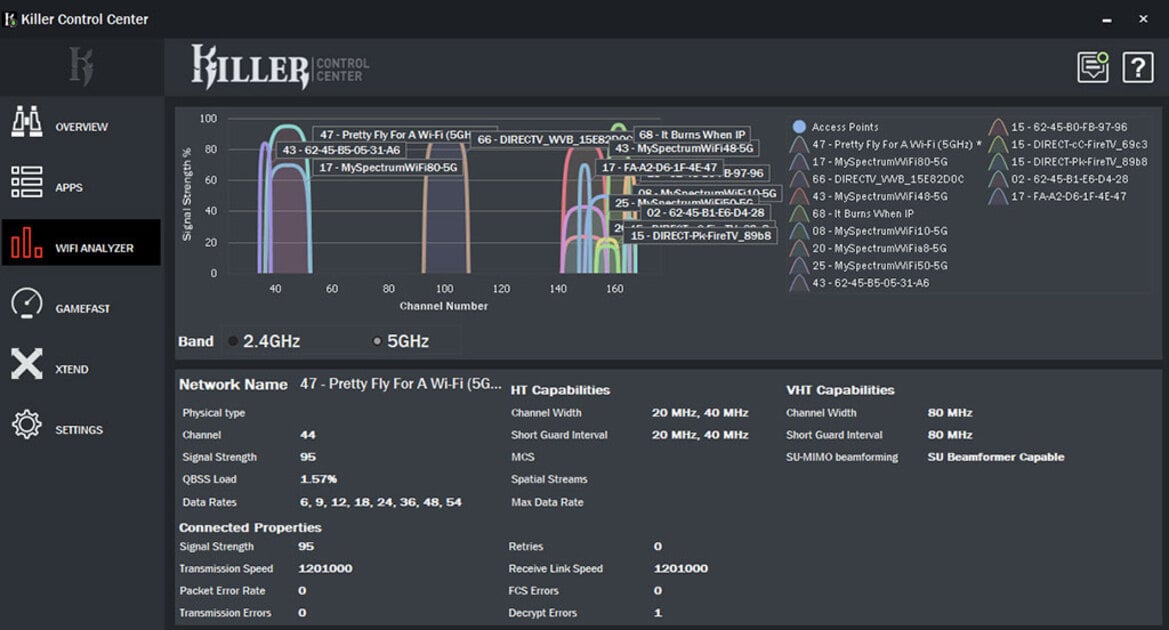Open the help question mark icon
Screen dimensions: 1169x630
tap(1138, 68)
